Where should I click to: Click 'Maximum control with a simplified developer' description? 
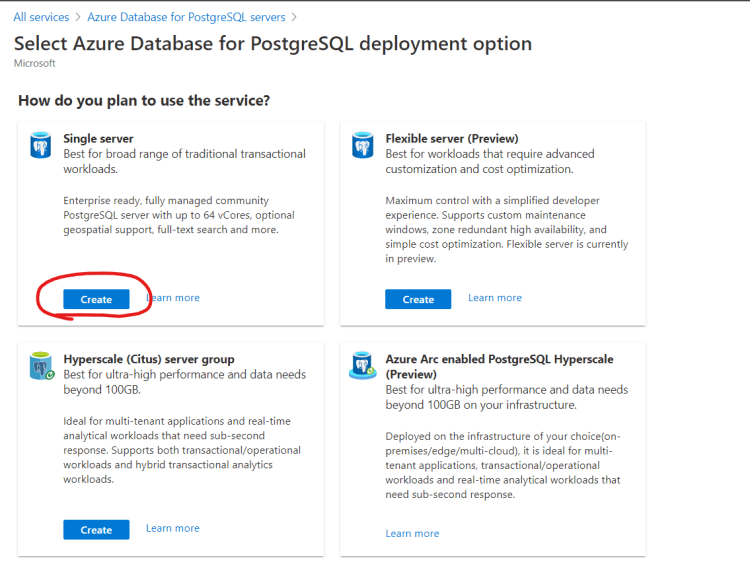click(507, 229)
